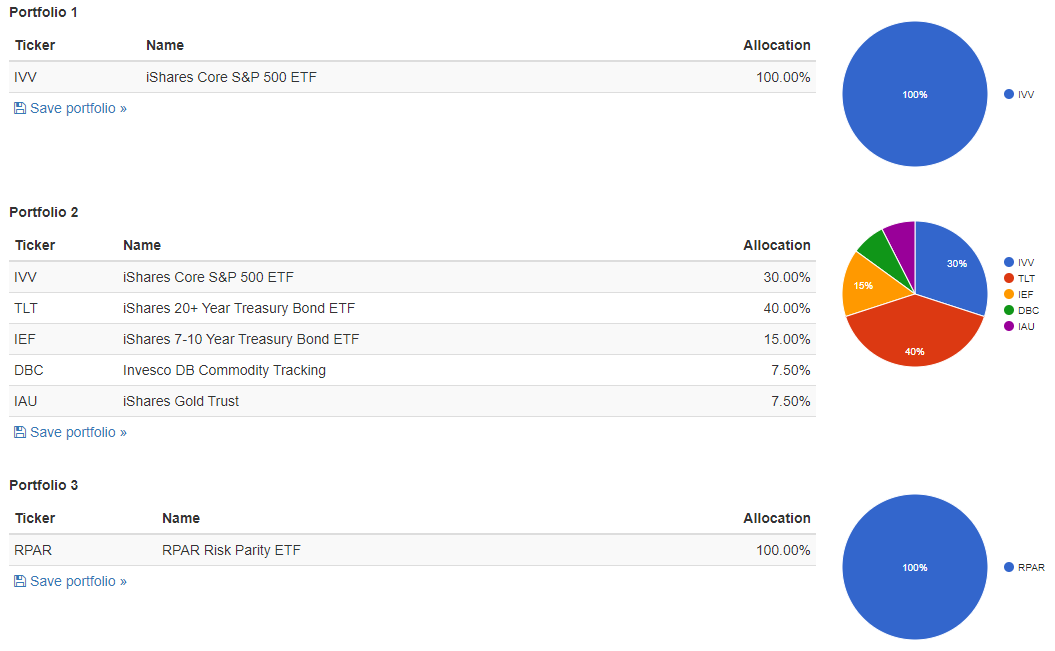Click the Name header in Portfolio 3 table

[x=181, y=519]
